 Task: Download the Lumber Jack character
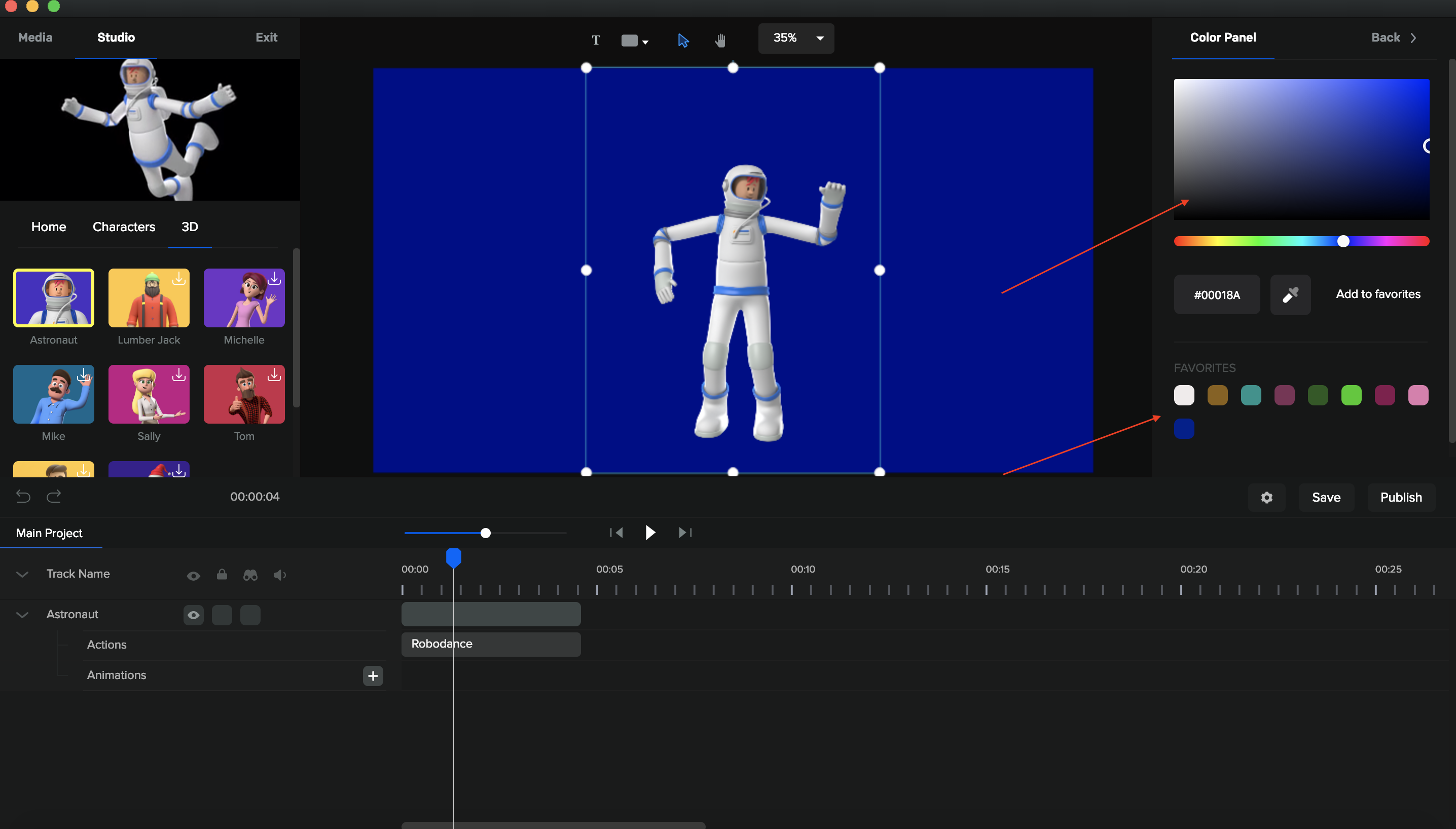coord(179,278)
